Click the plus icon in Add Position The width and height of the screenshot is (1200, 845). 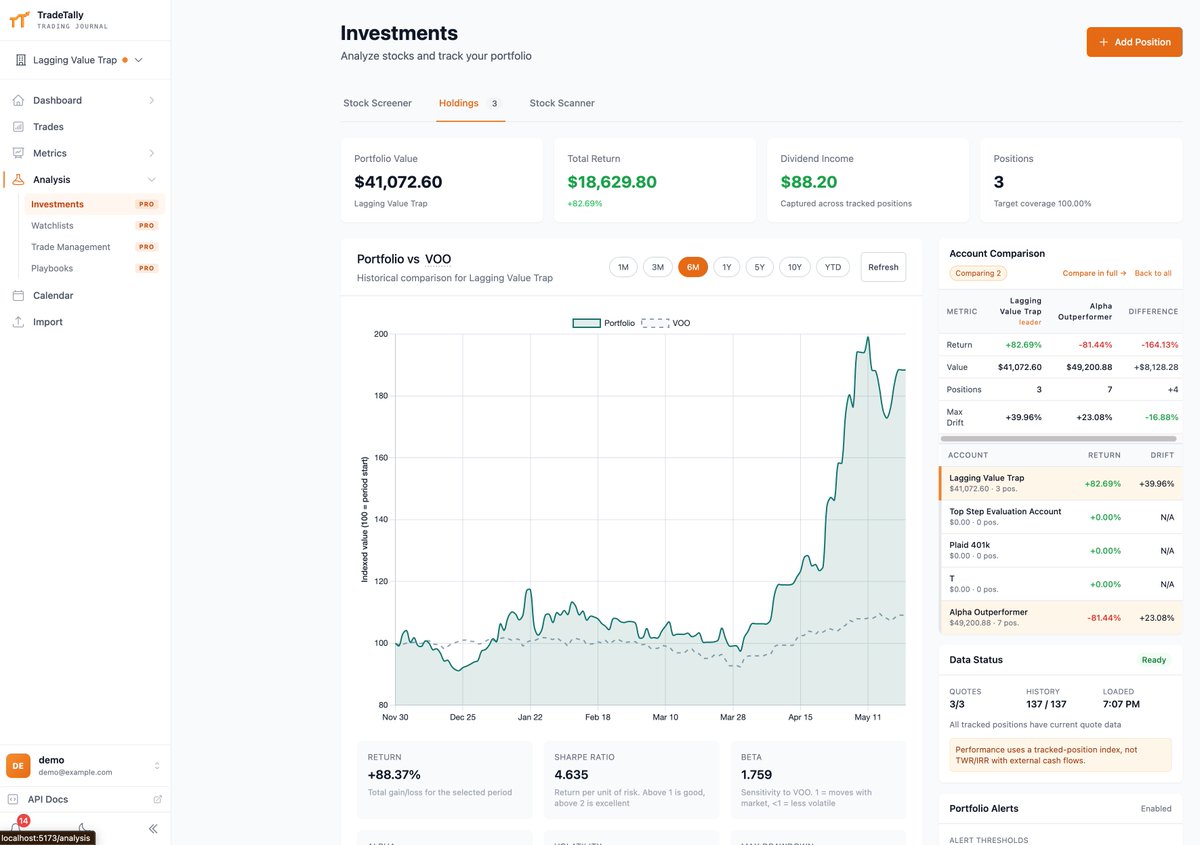[x=1104, y=42]
